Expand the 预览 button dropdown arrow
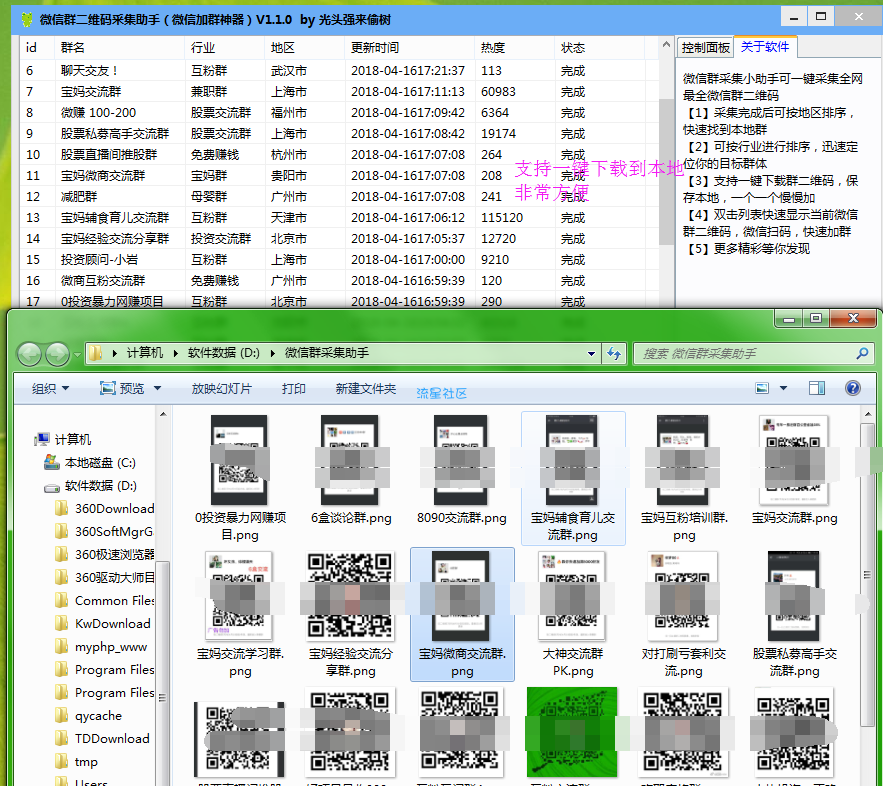Image resolution: width=883 pixels, height=786 pixels. (x=157, y=388)
